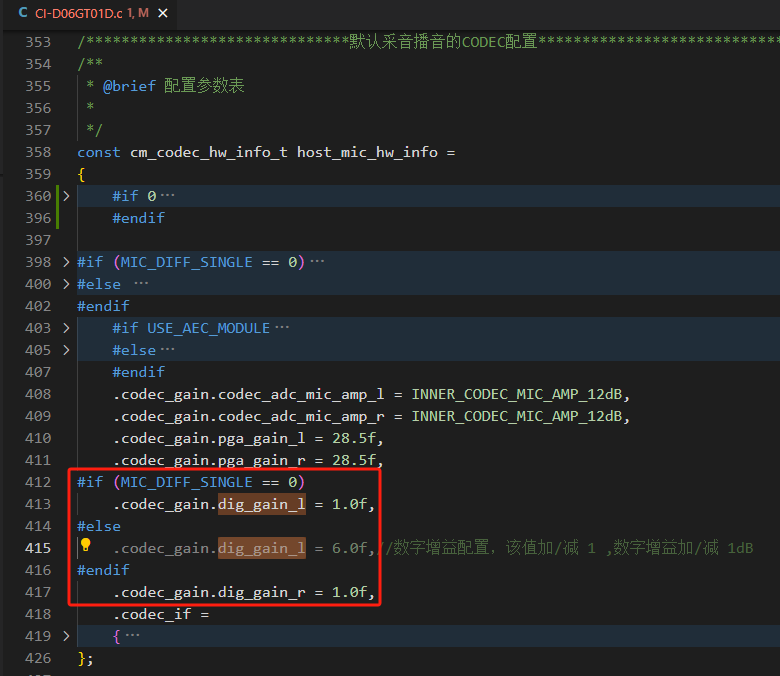The height and width of the screenshot is (676, 780).
Task: Place cursor on 28.5f value of pga_gain_l
Action: coord(358,438)
